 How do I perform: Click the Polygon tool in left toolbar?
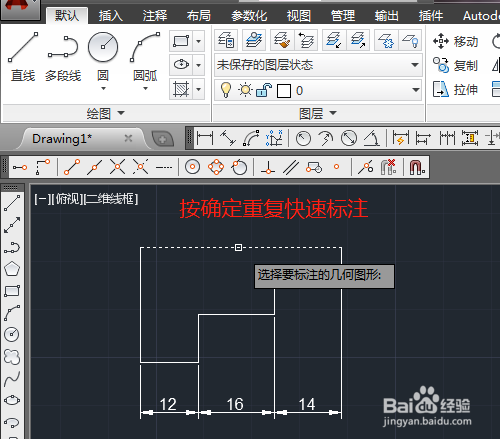click(x=12, y=269)
